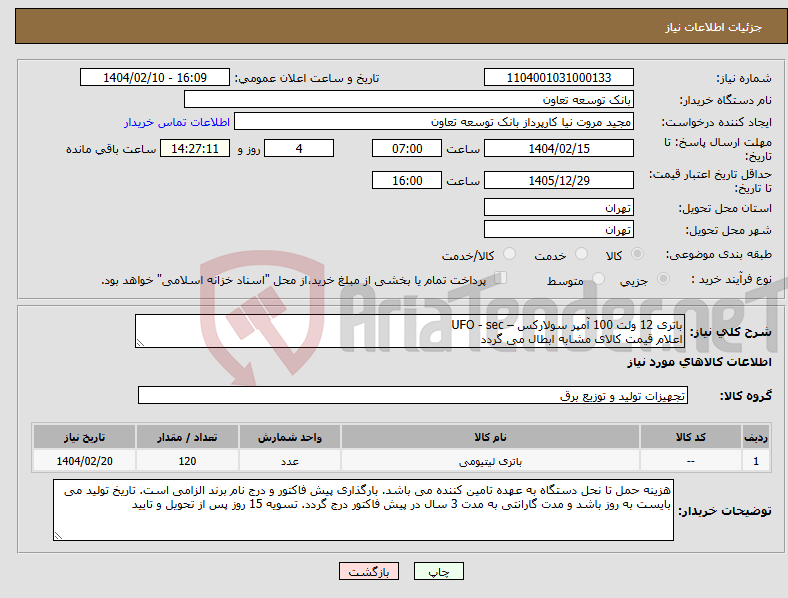Click the delivery province field تهران
This screenshot has width=788, height=598.
click(x=558, y=208)
